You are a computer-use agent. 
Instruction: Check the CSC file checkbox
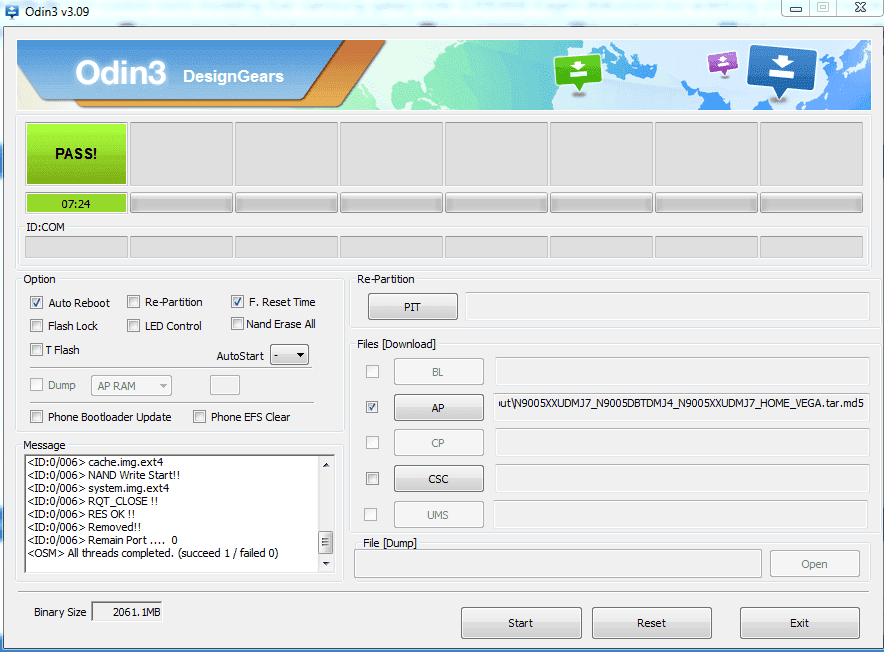[373, 479]
